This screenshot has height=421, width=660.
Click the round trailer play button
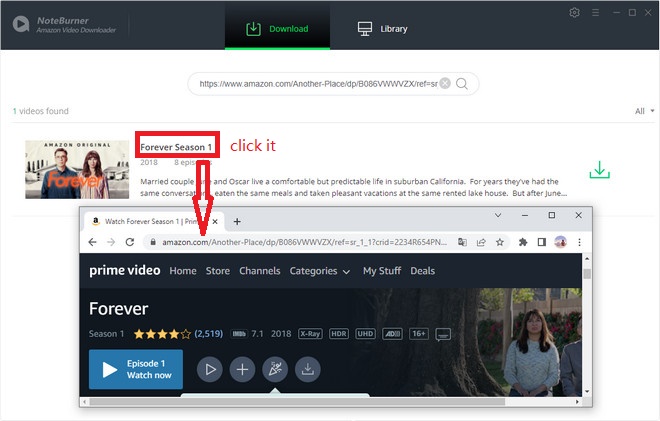pyautogui.click(x=210, y=369)
